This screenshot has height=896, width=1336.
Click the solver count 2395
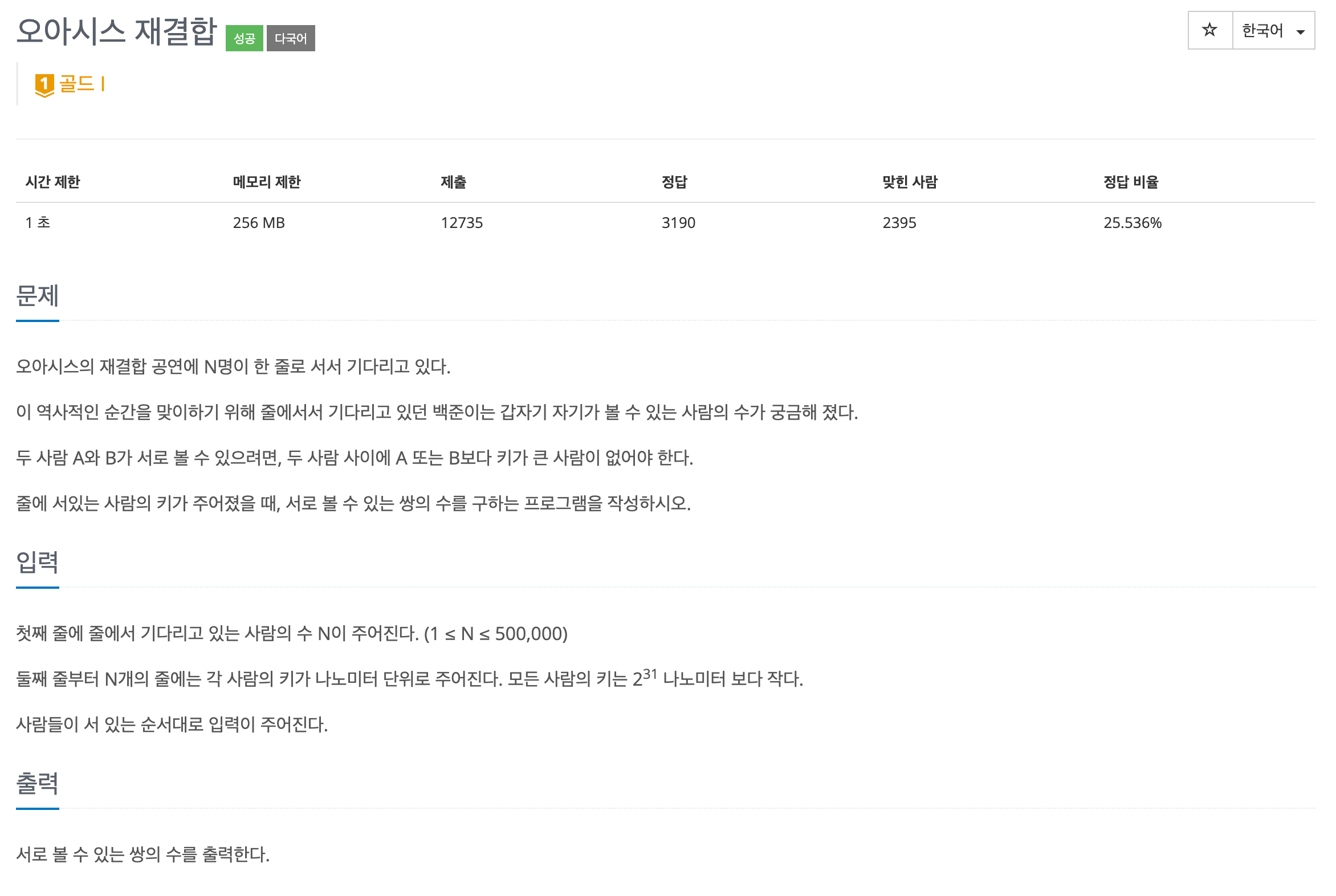tap(899, 222)
